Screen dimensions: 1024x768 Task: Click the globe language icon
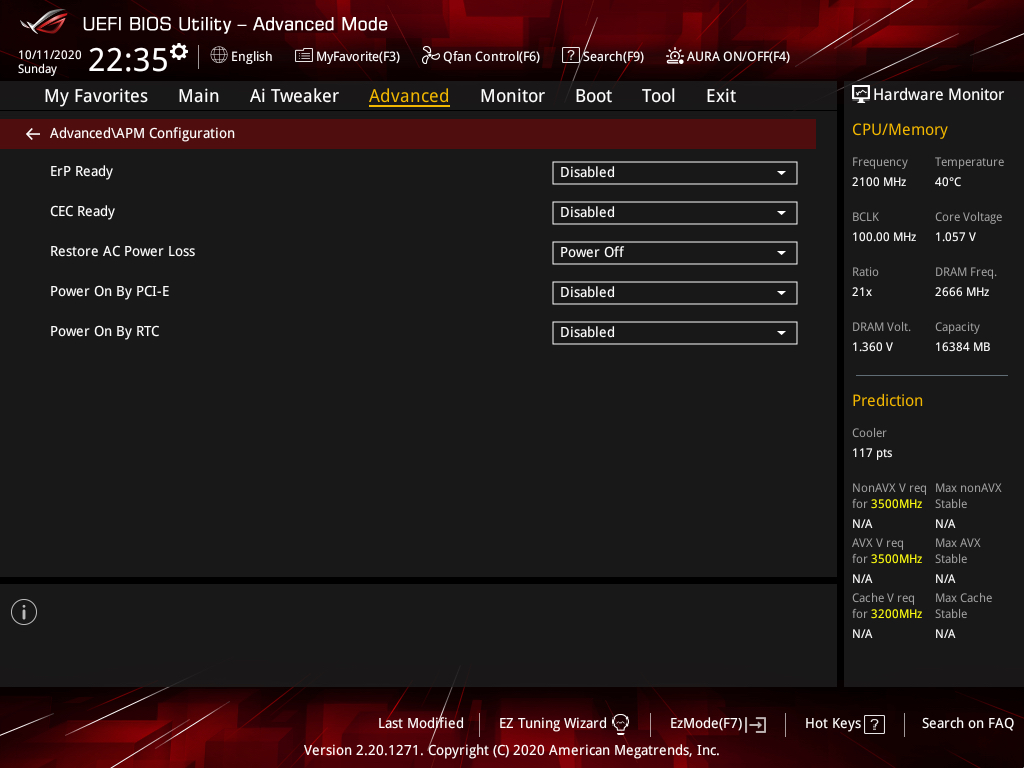(219, 56)
